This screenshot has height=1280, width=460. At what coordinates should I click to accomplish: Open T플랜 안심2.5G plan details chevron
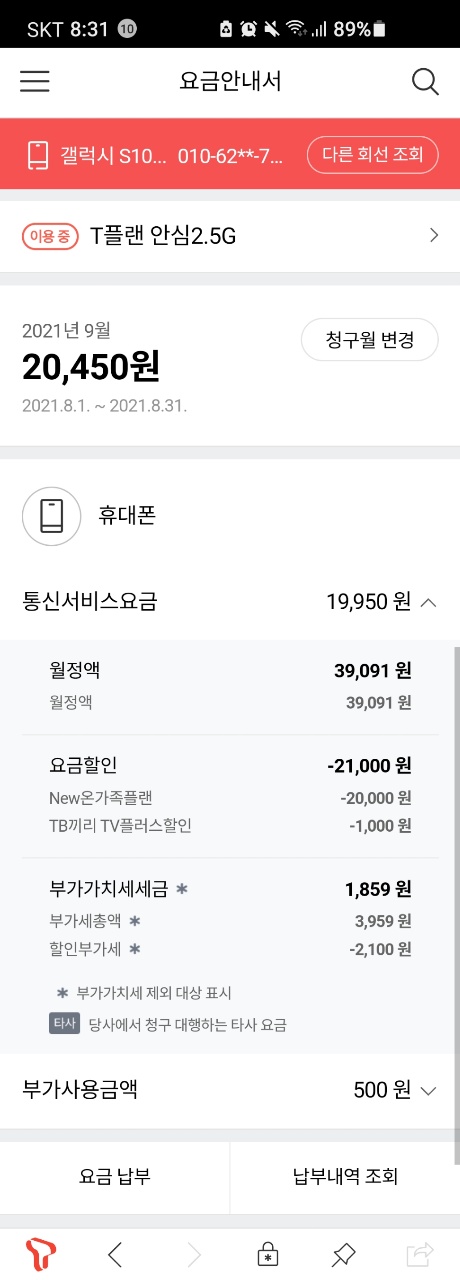tap(433, 236)
